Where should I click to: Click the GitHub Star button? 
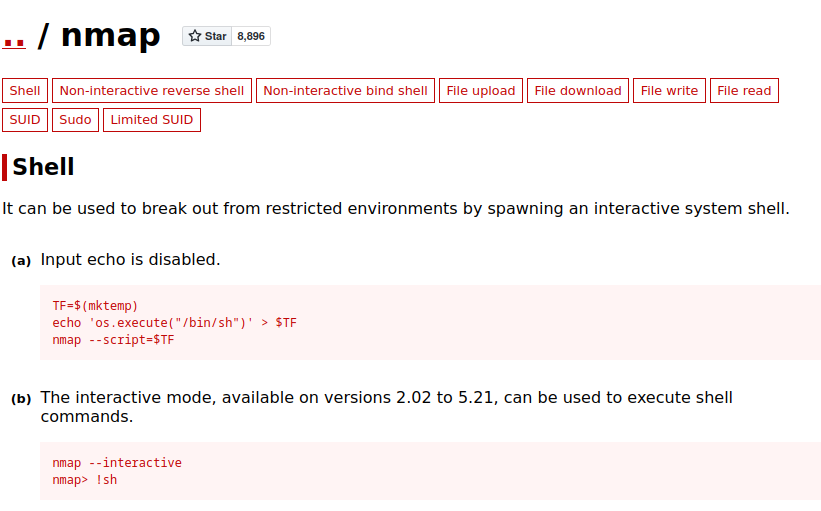point(207,36)
